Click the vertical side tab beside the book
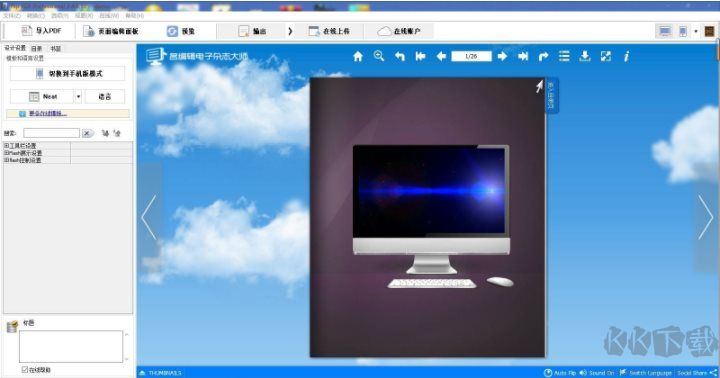 551,96
